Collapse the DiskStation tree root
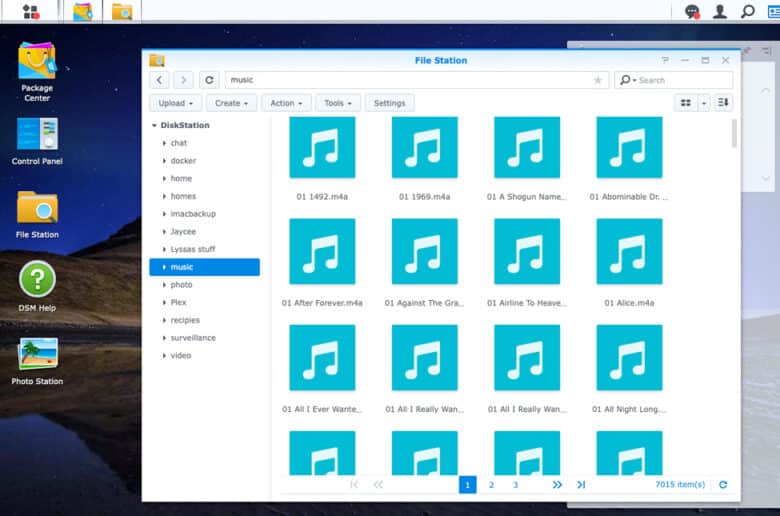 154,125
